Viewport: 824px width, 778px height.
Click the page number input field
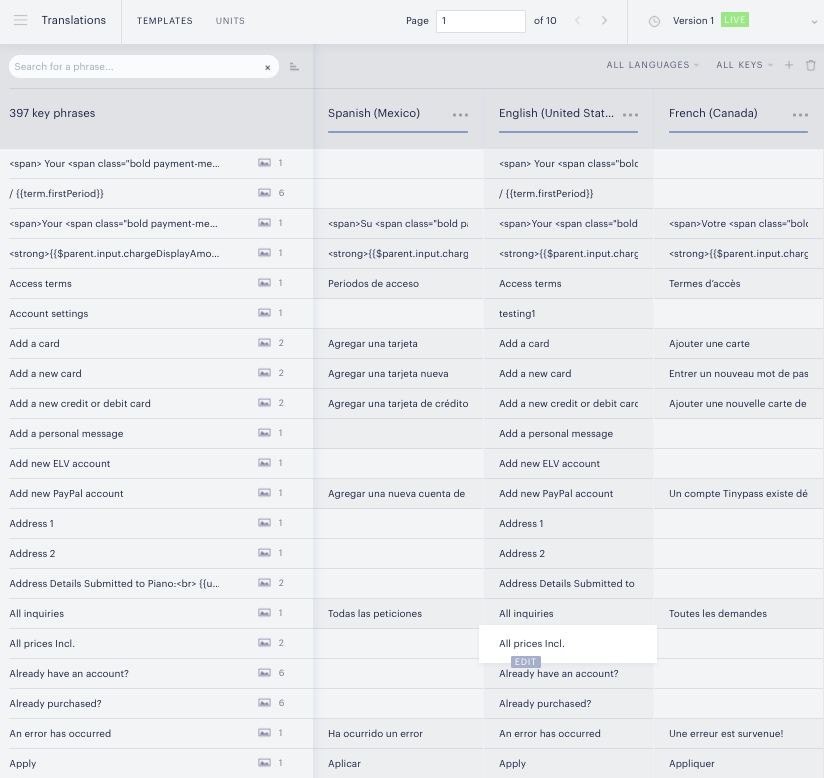tap(480, 21)
